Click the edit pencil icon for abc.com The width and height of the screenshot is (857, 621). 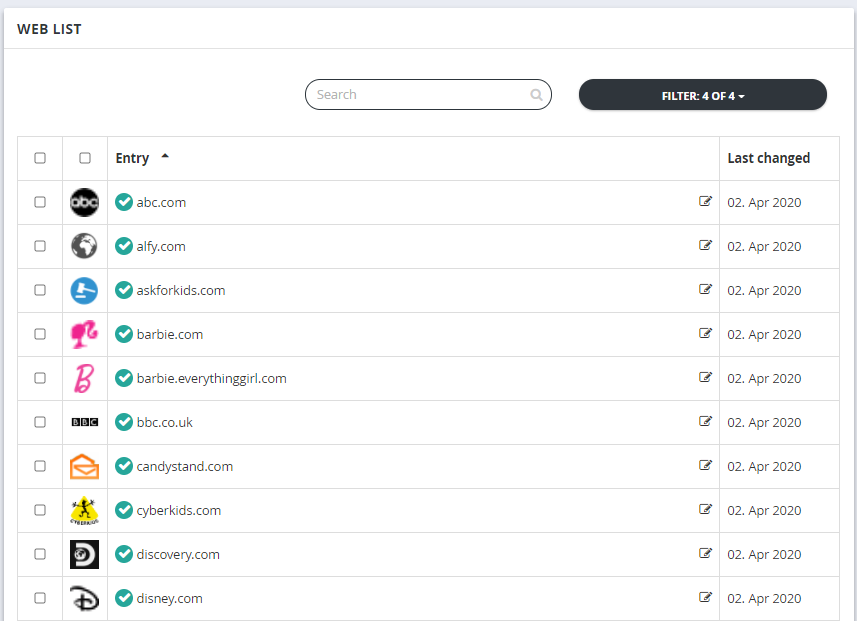pos(706,202)
